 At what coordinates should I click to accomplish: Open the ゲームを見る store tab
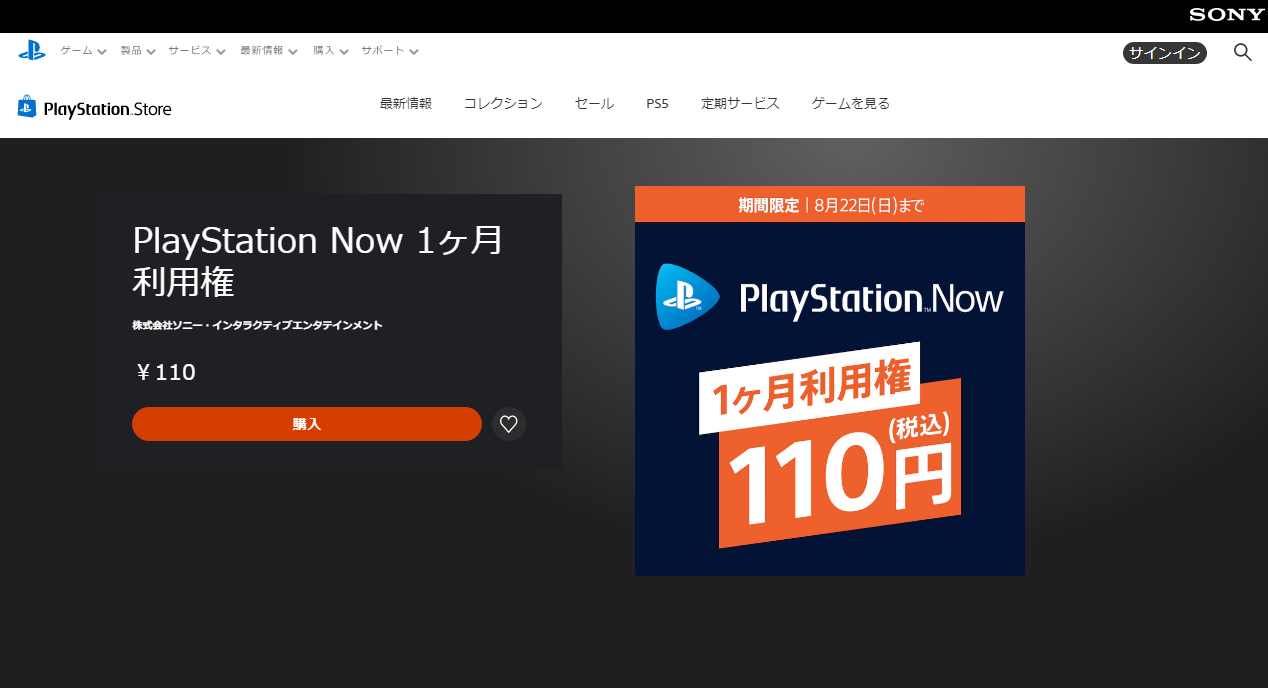click(x=851, y=103)
